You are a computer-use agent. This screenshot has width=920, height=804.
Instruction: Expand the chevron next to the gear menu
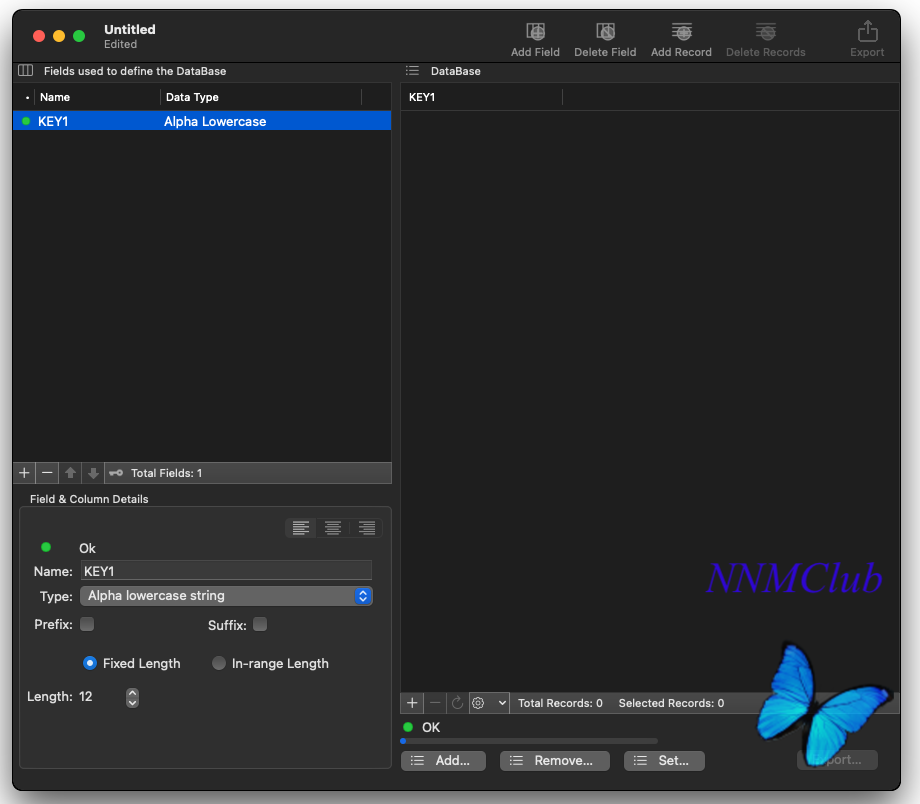coord(502,703)
